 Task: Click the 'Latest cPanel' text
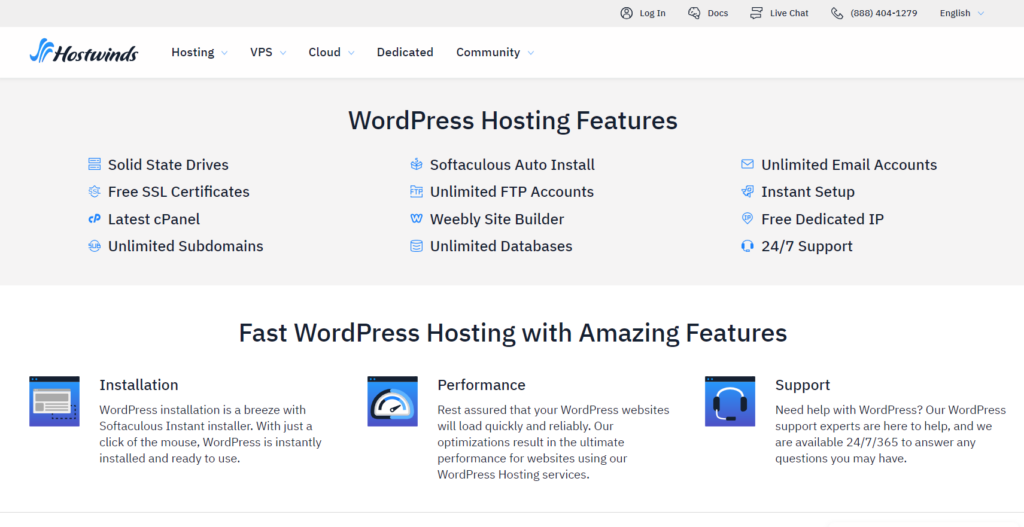154,219
